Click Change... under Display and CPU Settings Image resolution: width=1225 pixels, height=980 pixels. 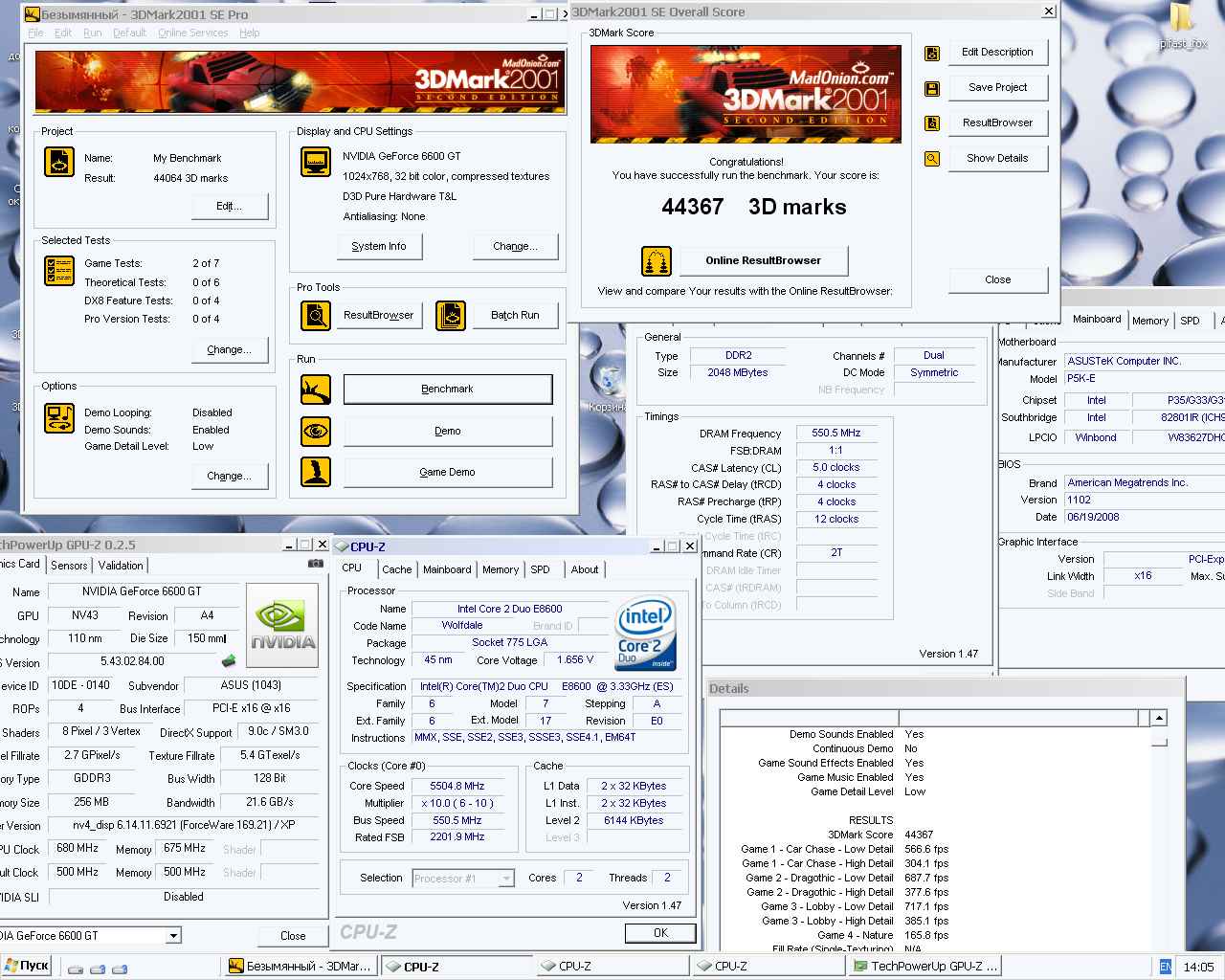click(515, 247)
